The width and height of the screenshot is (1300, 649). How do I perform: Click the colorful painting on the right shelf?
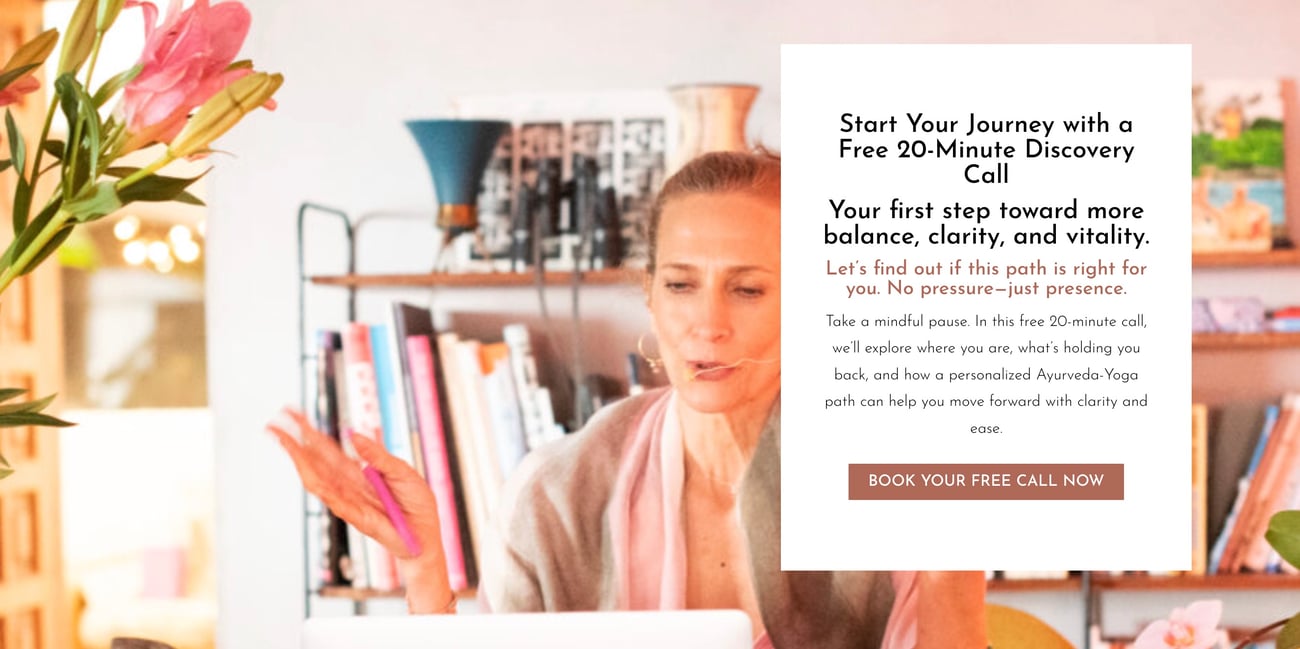click(x=1238, y=165)
